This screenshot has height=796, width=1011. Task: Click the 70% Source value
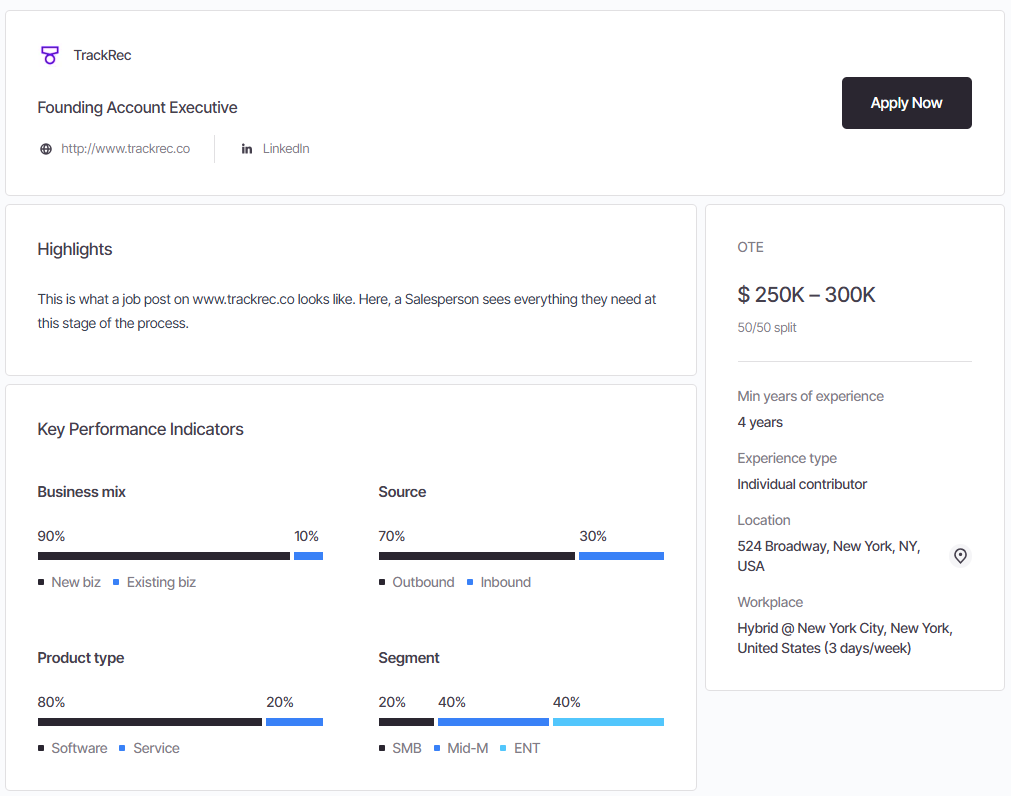point(391,536)
